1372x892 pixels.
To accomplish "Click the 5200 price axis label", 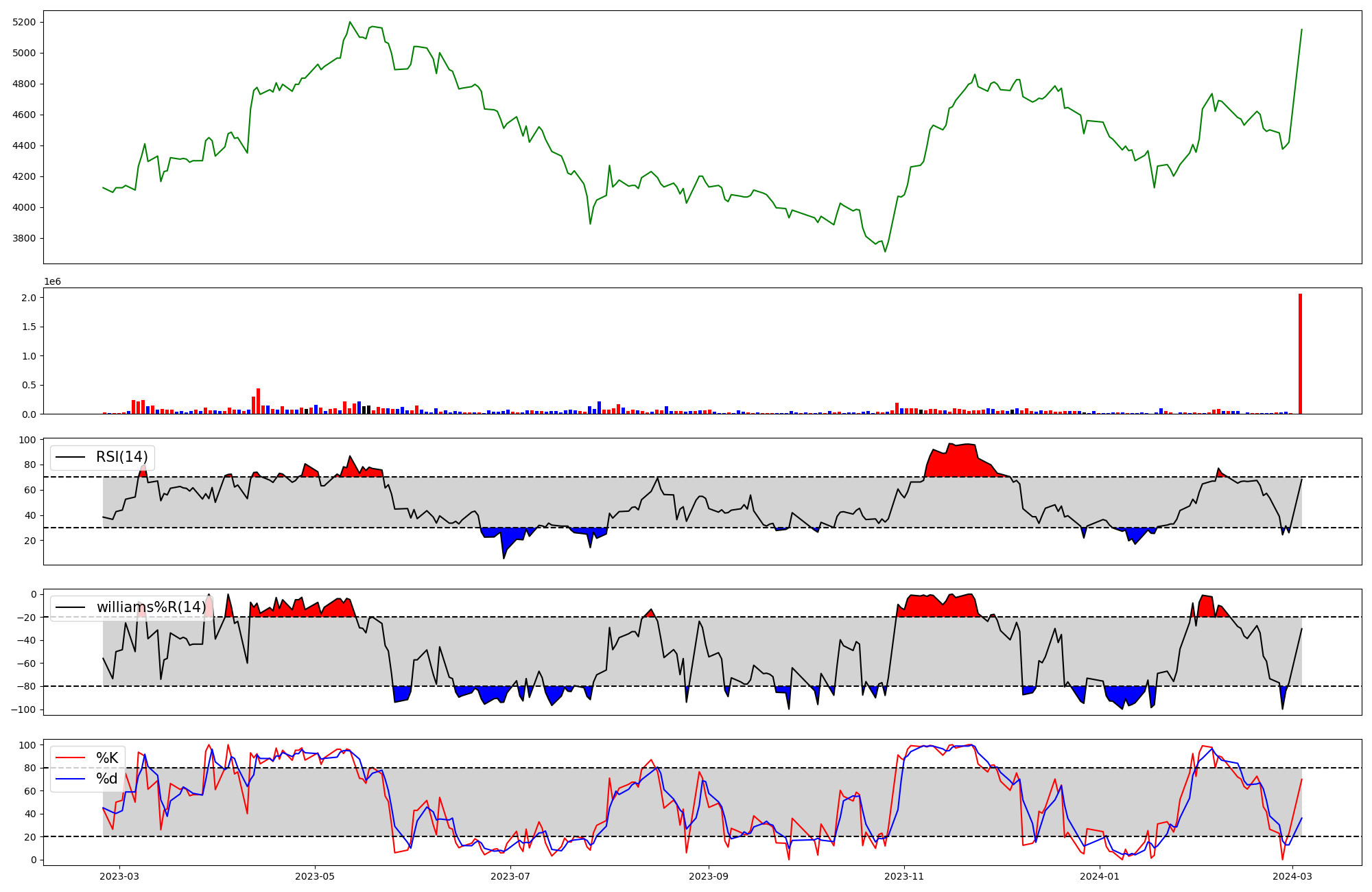I will tap(24, 22).
